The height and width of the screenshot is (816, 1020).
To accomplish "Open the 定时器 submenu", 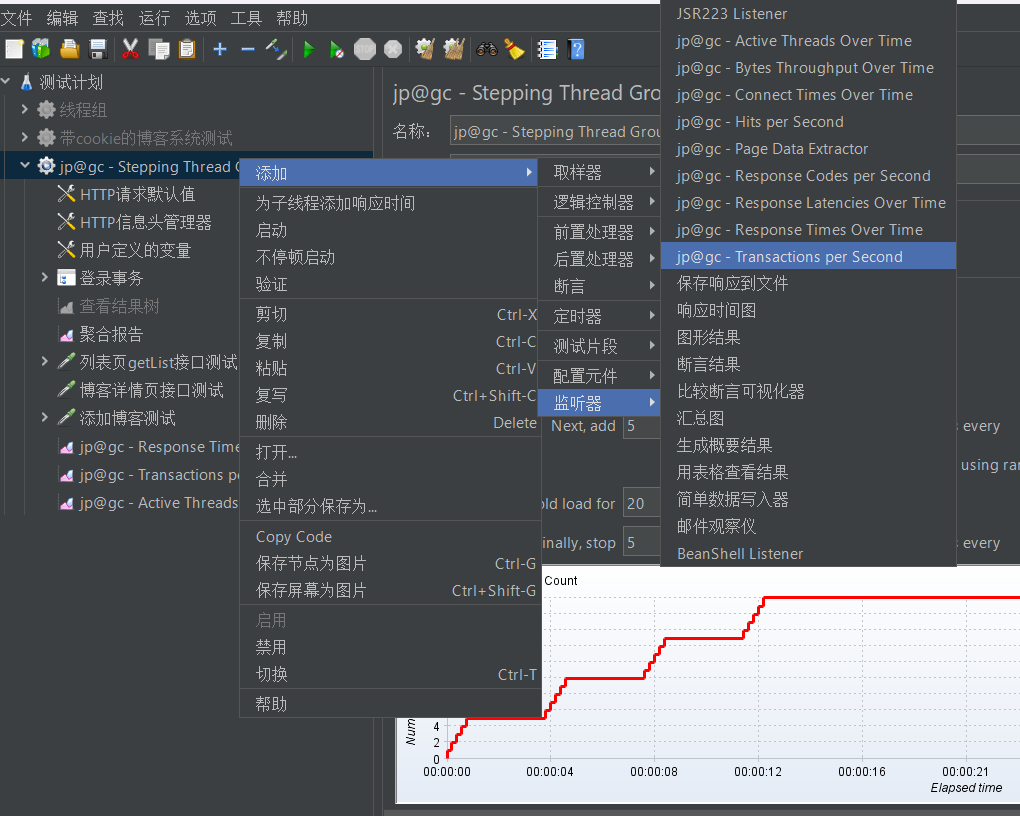I will tap(599, 316).
